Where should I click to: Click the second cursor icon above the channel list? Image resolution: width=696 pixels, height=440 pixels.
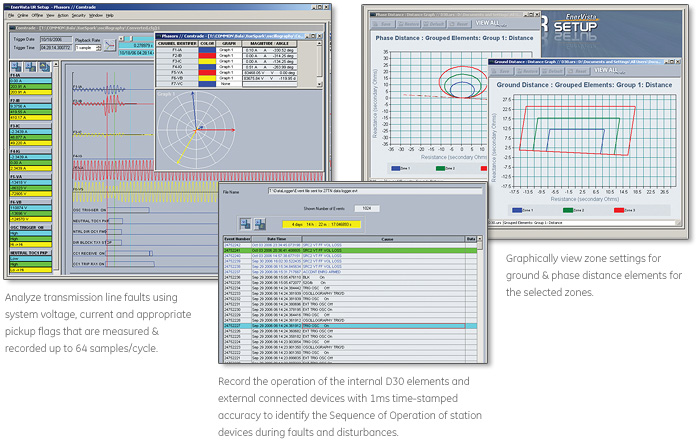tap(31, 67)
